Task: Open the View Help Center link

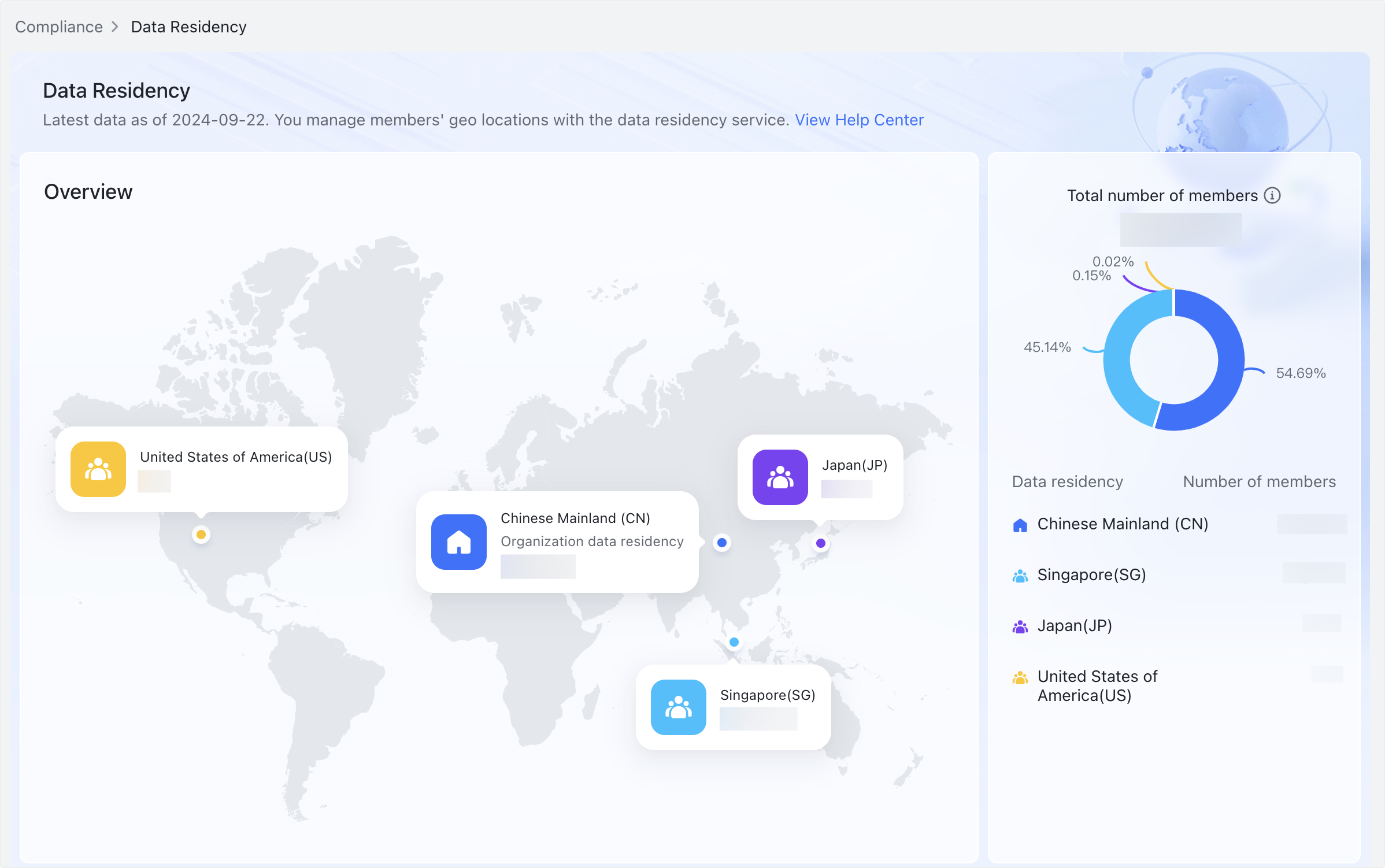Action: [x=860, y=120]
